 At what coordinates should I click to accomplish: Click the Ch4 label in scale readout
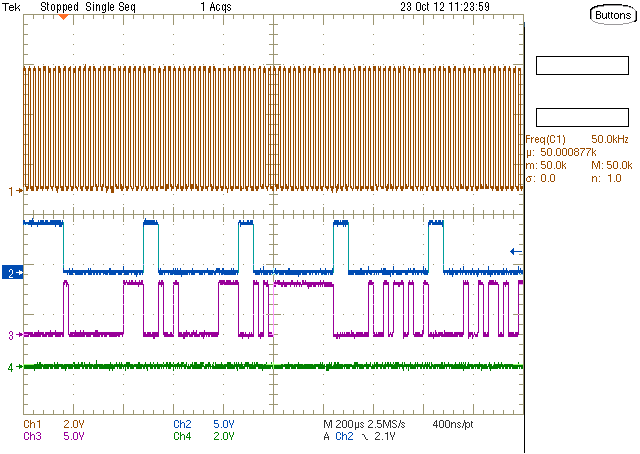point(182,436)
